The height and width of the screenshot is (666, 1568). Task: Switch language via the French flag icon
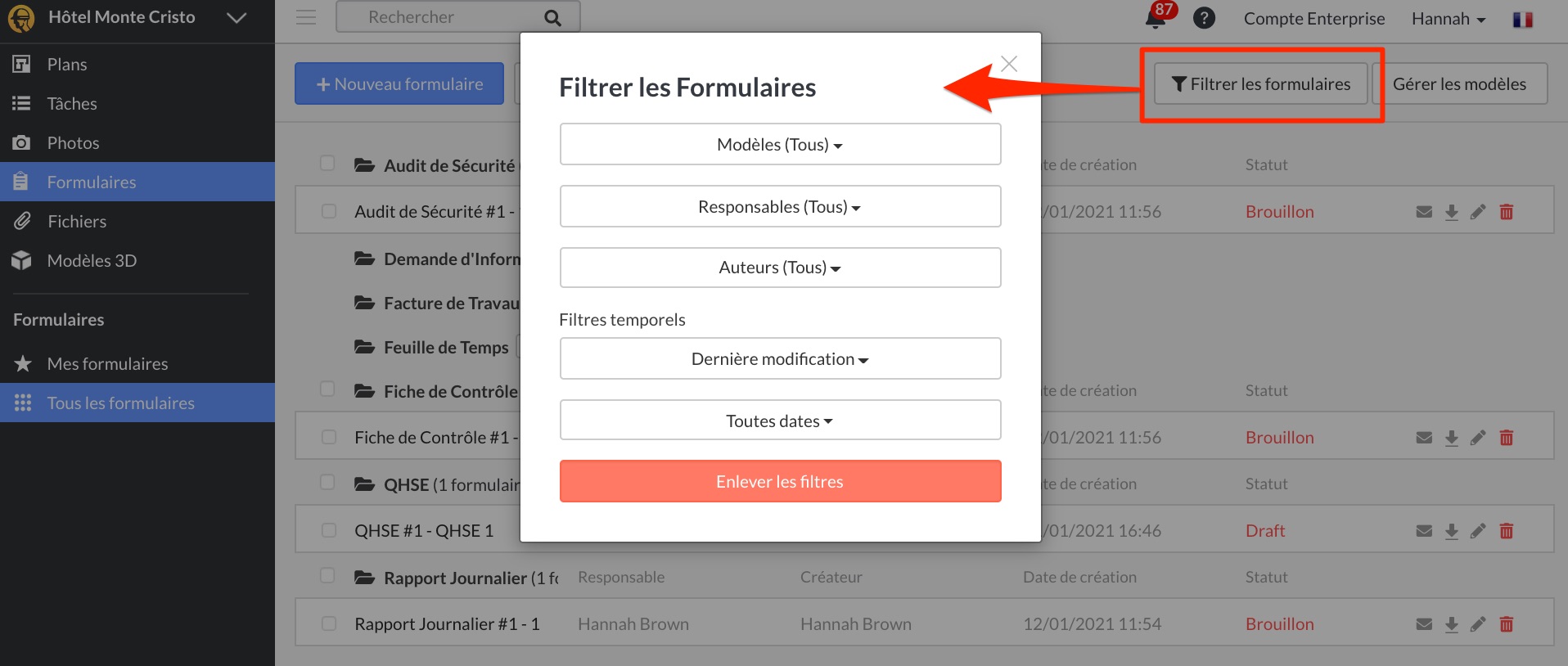[1523, 19]
